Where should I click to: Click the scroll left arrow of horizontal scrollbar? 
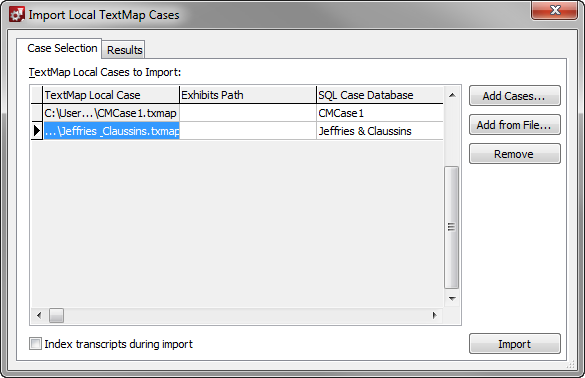click(39, 315)
